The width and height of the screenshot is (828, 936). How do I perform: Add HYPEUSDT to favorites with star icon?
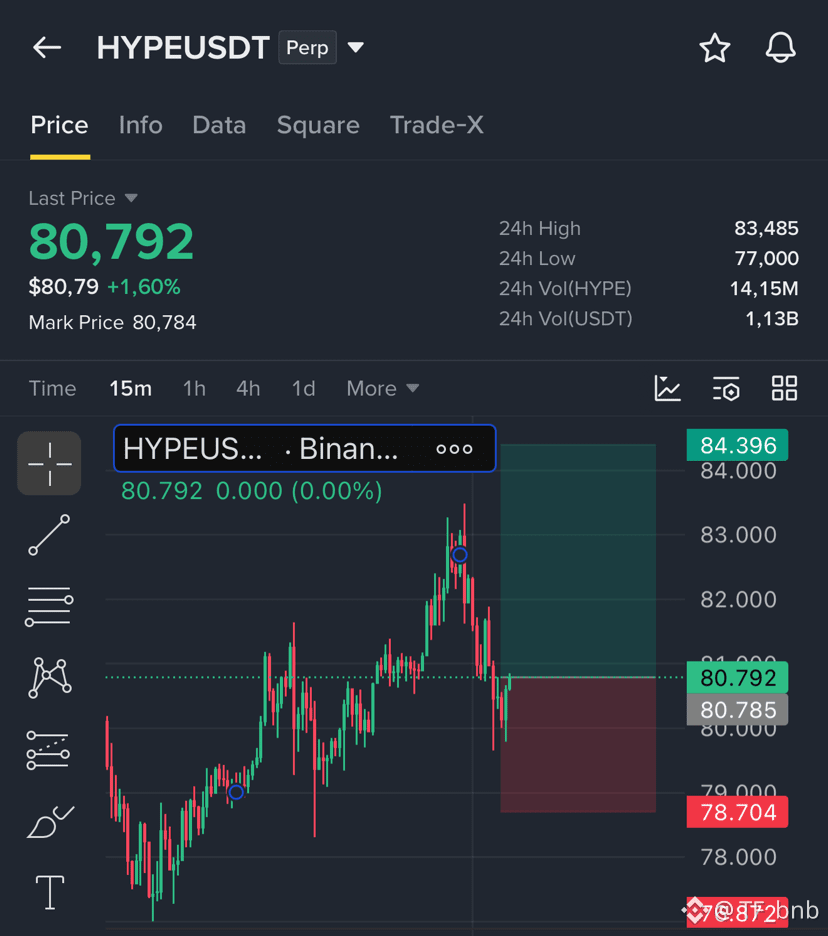click(715, 48)
